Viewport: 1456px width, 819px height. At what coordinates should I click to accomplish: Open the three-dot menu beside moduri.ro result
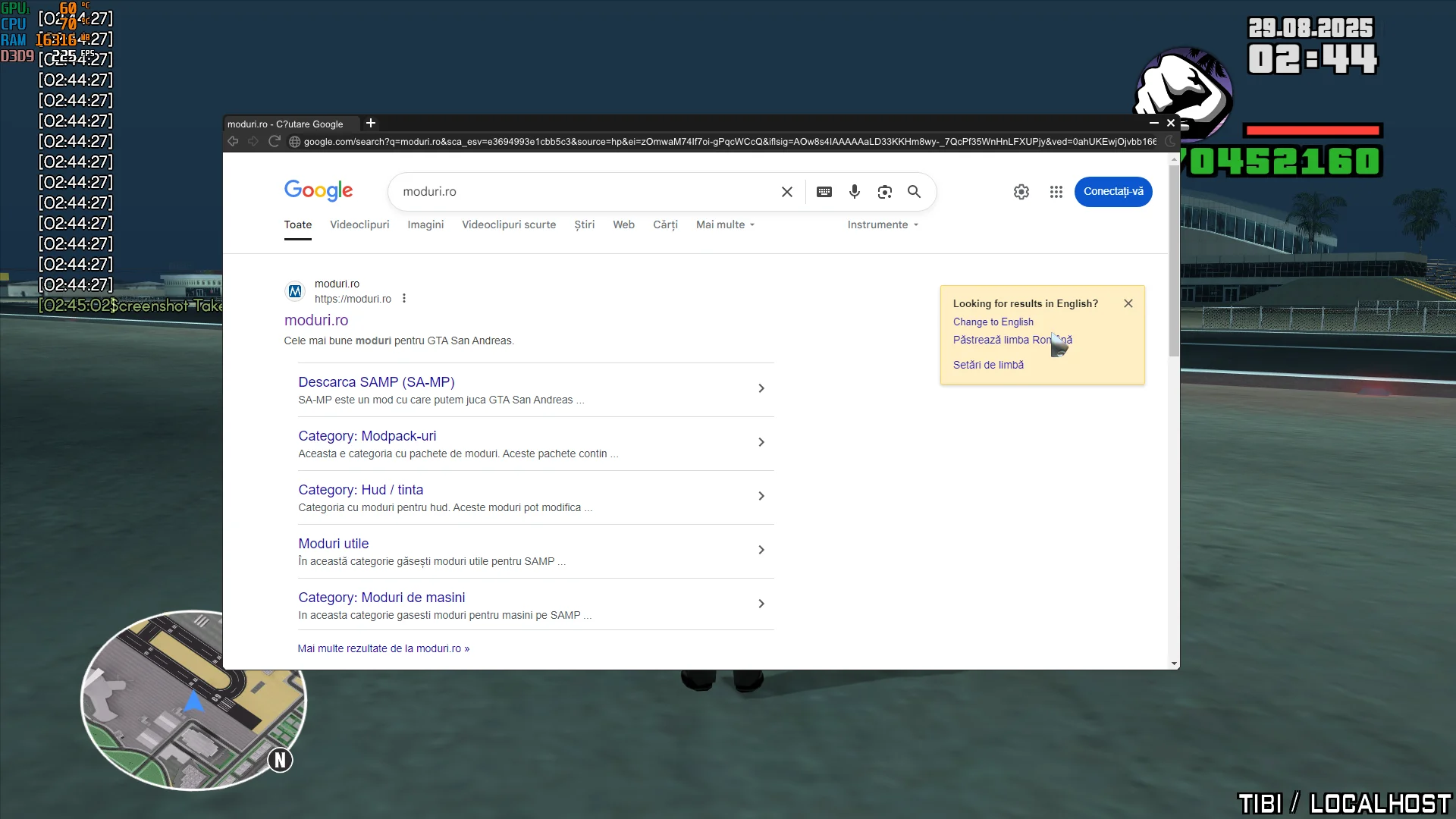pyautogui.click(x=404, y=299)
